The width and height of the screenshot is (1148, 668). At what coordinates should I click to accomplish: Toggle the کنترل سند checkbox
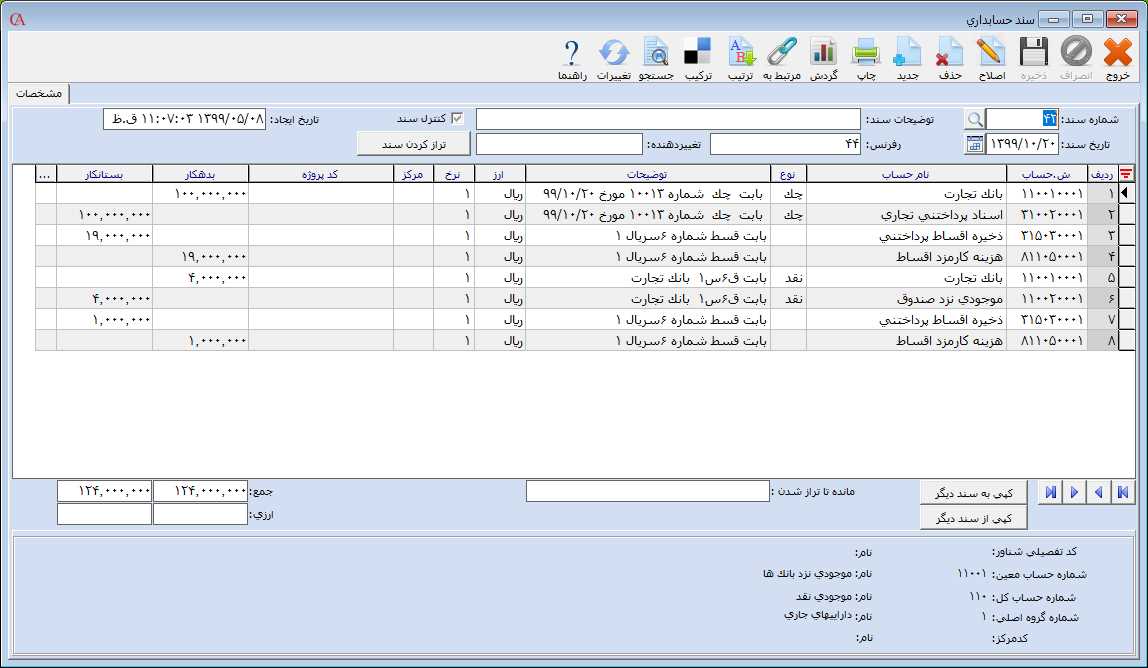click(x=458, y=119)
